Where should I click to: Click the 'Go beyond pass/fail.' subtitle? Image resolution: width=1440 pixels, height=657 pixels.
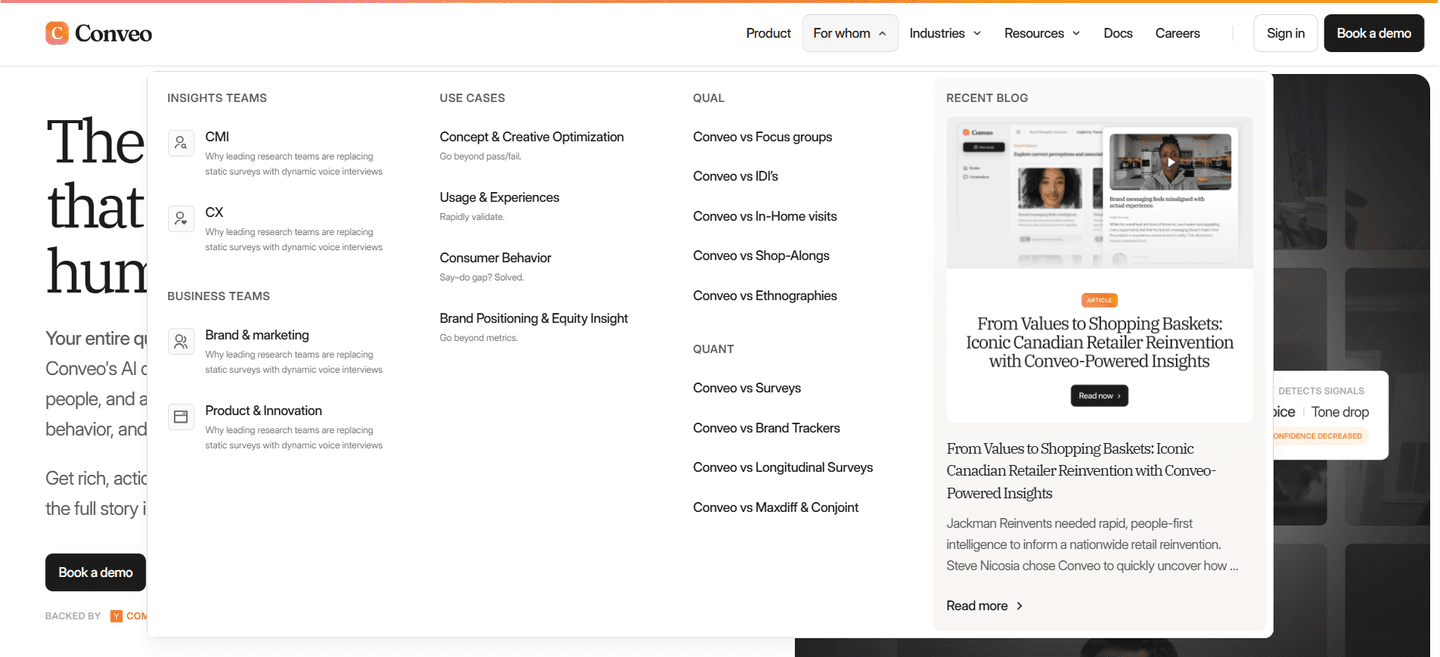pos(480,157)
